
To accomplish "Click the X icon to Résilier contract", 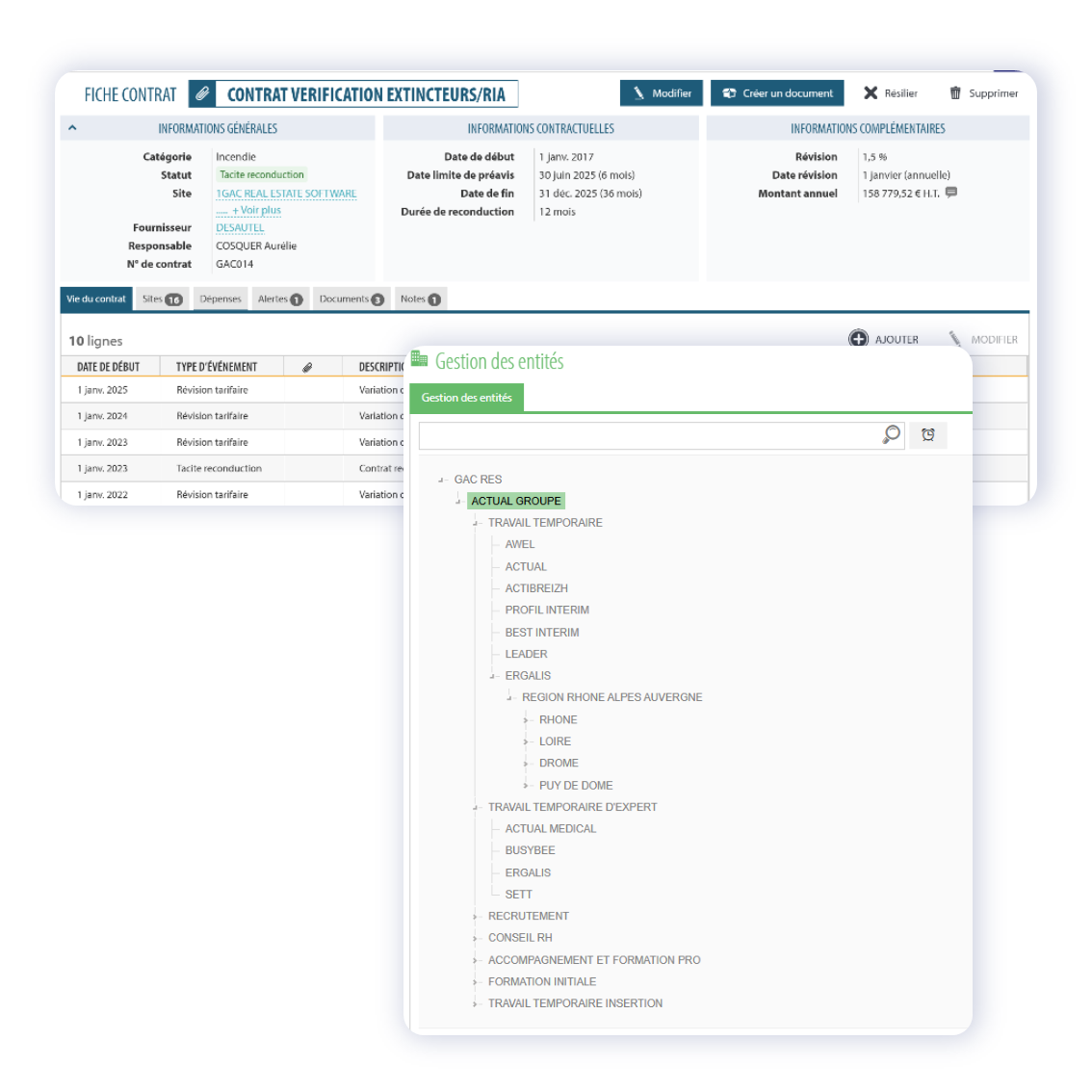I will click(x=871, y=93).
